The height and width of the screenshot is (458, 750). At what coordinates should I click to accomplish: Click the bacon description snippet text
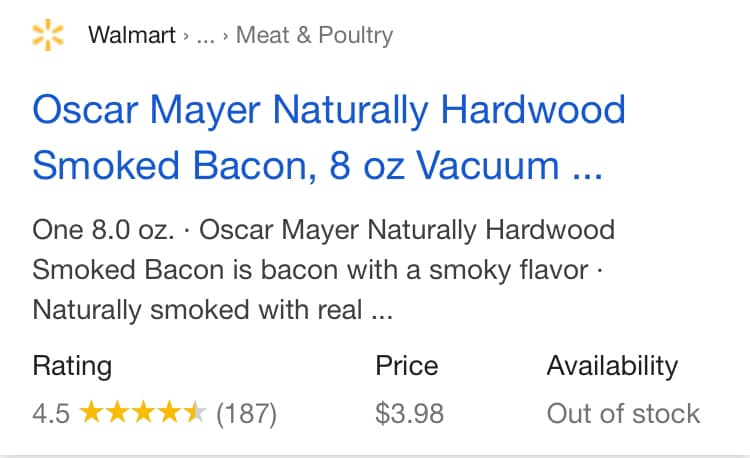pyautogui.click(x=323, y=270)
